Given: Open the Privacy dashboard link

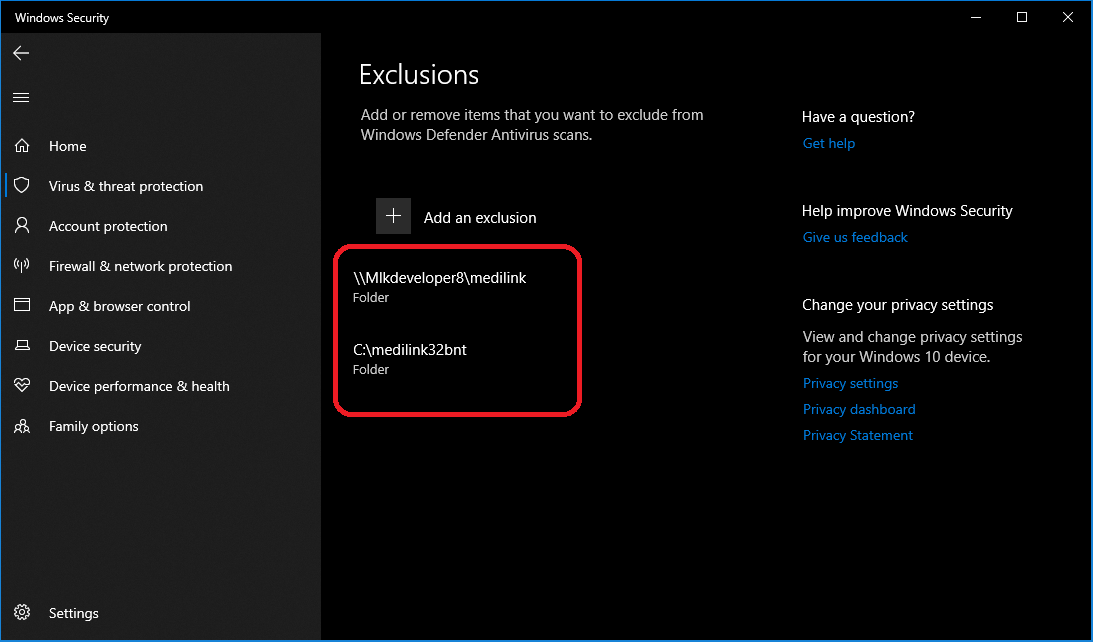Looking at the screenshot, I should (859, 409).
